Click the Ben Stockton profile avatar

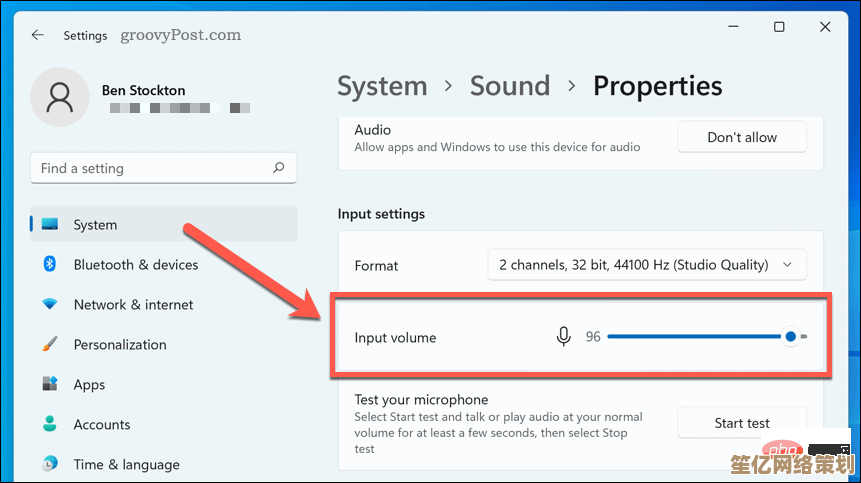pos(60,97)
